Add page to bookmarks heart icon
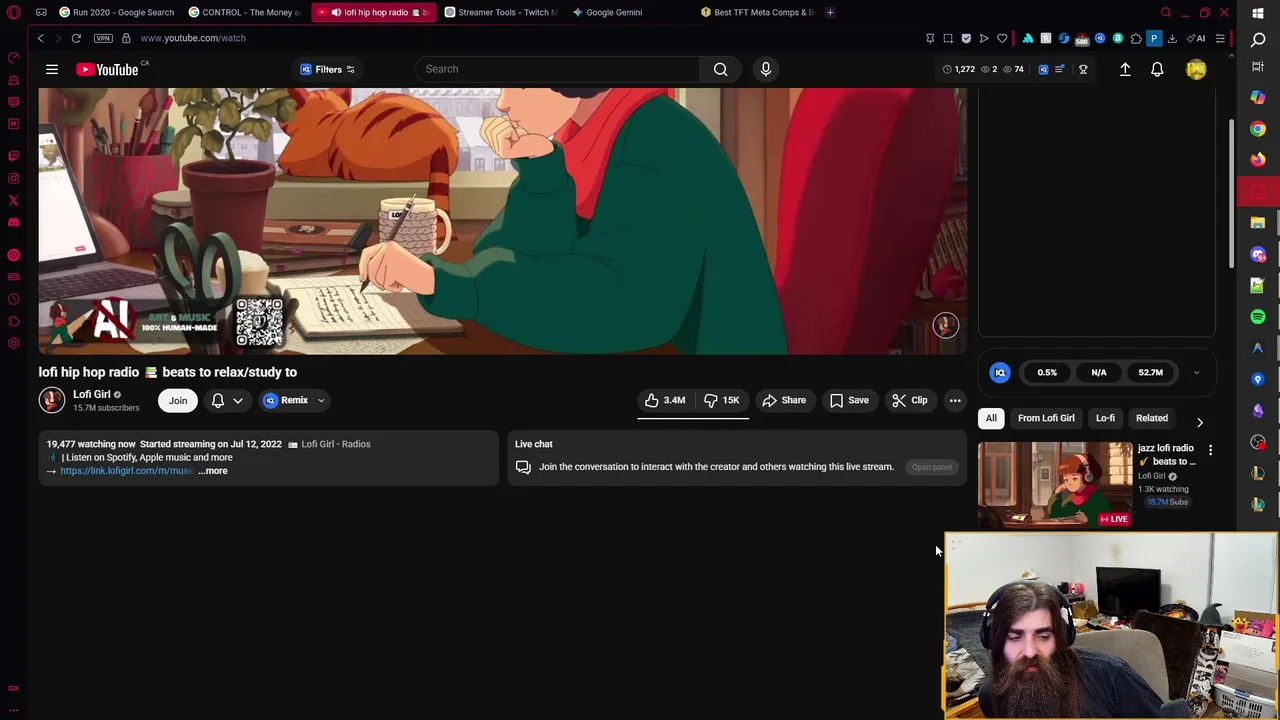1280x720 pixels. 1002,39
